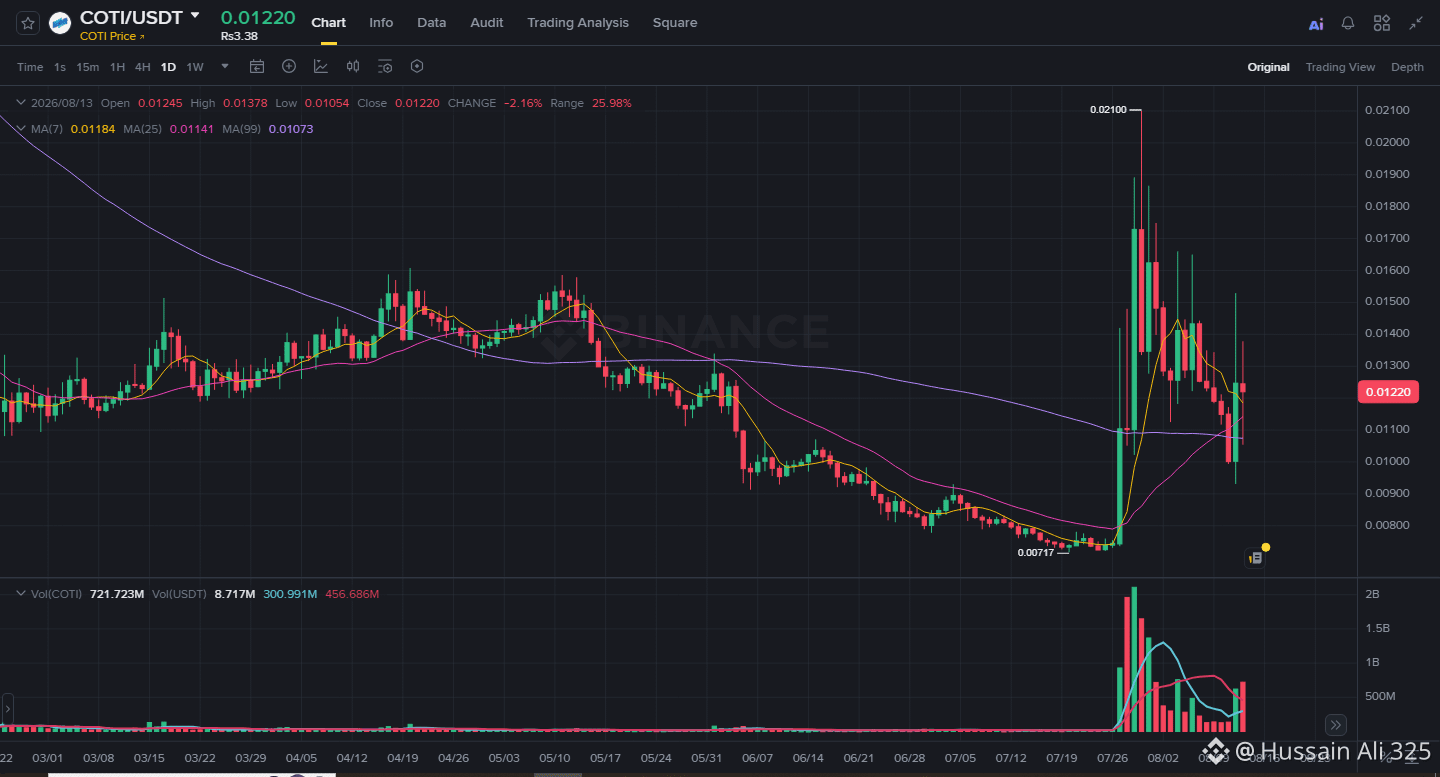Expand more time intervals dropdown
The image size is (1440, 777).
coord(225,67)
